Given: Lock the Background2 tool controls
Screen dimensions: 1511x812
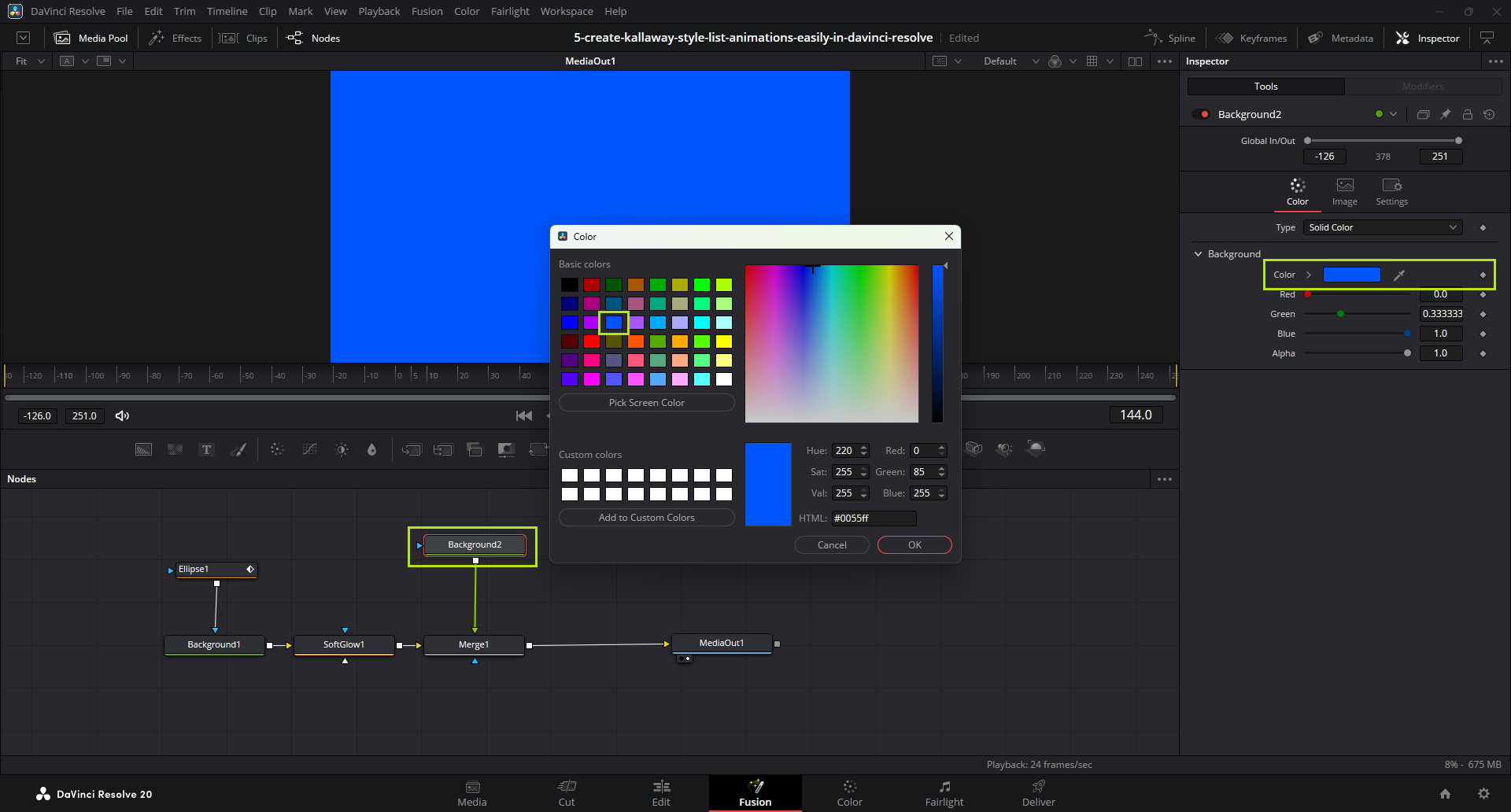Looking at the screenshot, I should 1467,114.
